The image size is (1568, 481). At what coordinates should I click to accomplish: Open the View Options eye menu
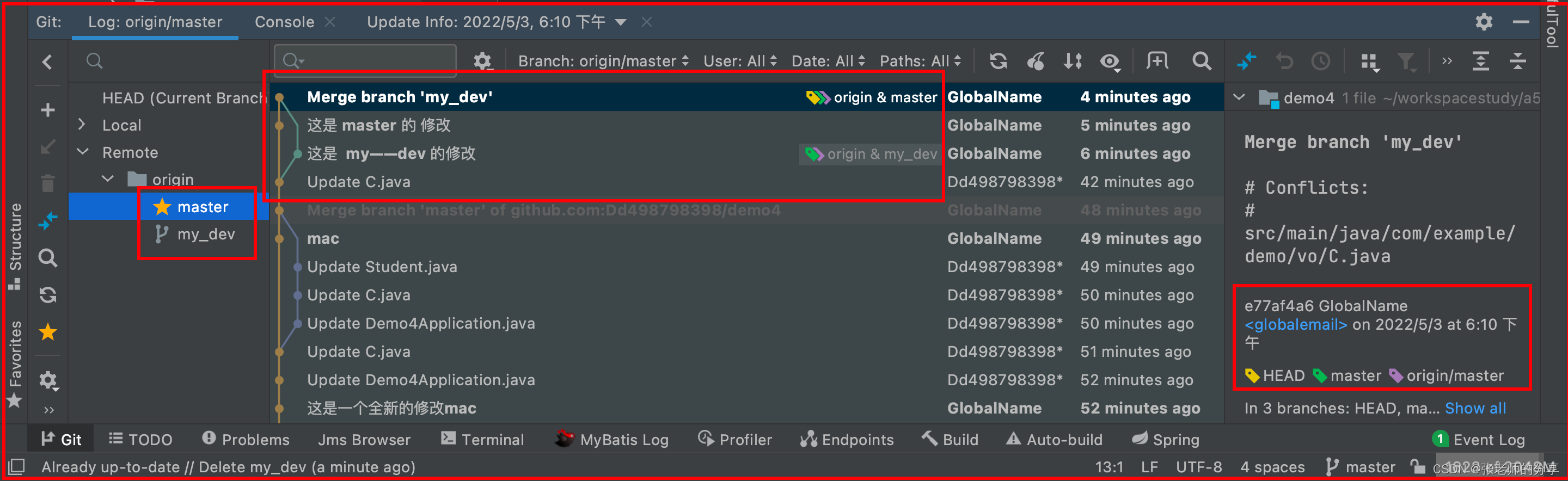click(1110, 61)
